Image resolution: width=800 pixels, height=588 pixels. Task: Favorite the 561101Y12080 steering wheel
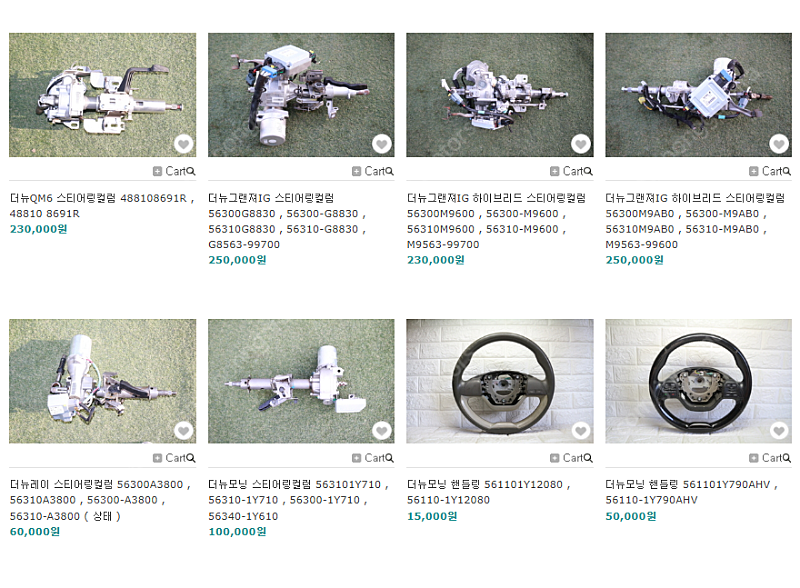(581, 431)
